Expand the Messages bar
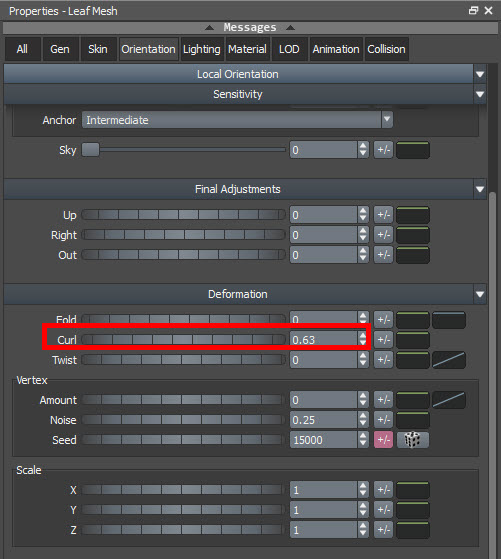Screen dimensions: 501x559 click(250, 27)
